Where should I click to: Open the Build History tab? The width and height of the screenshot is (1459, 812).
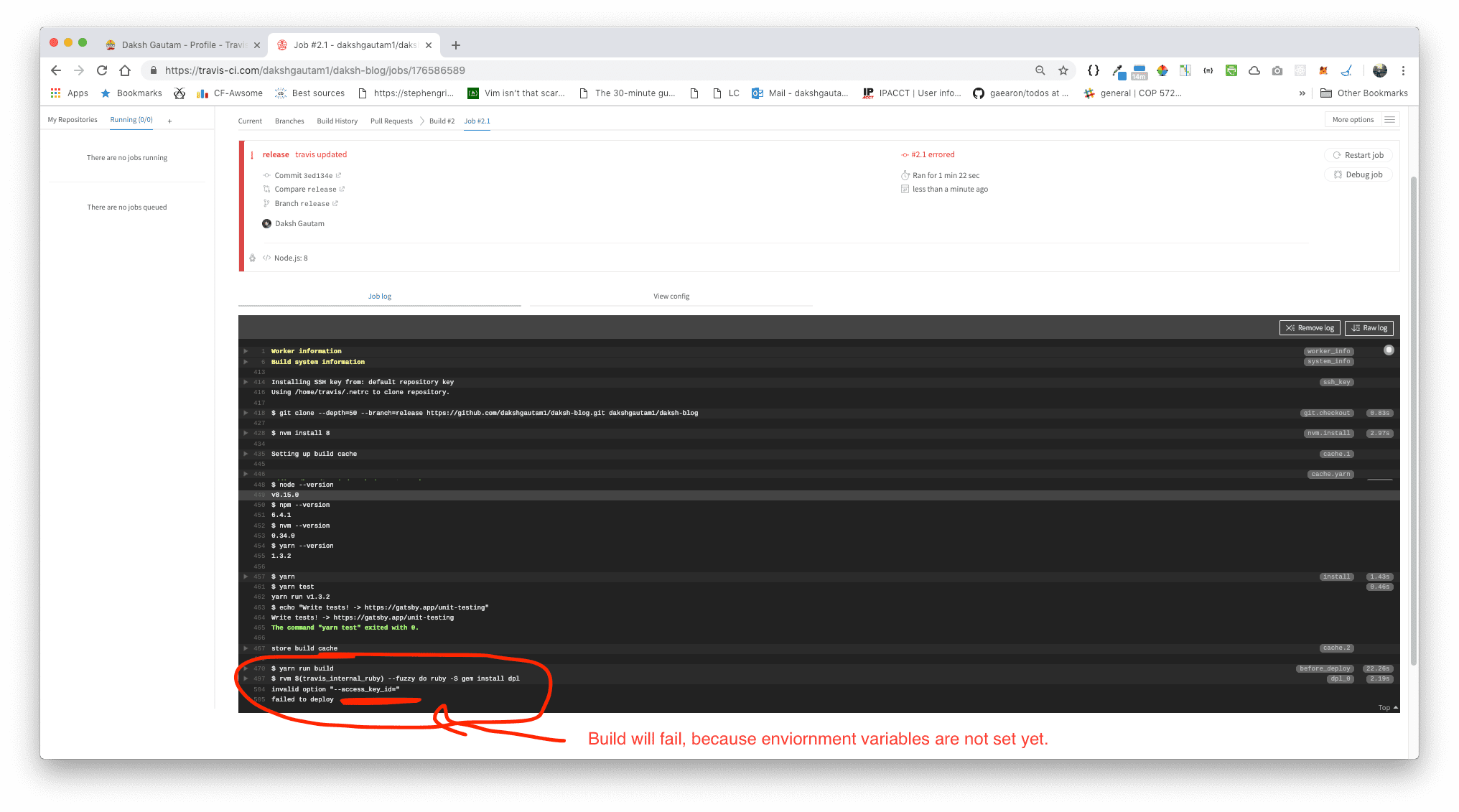pos(337,121)
